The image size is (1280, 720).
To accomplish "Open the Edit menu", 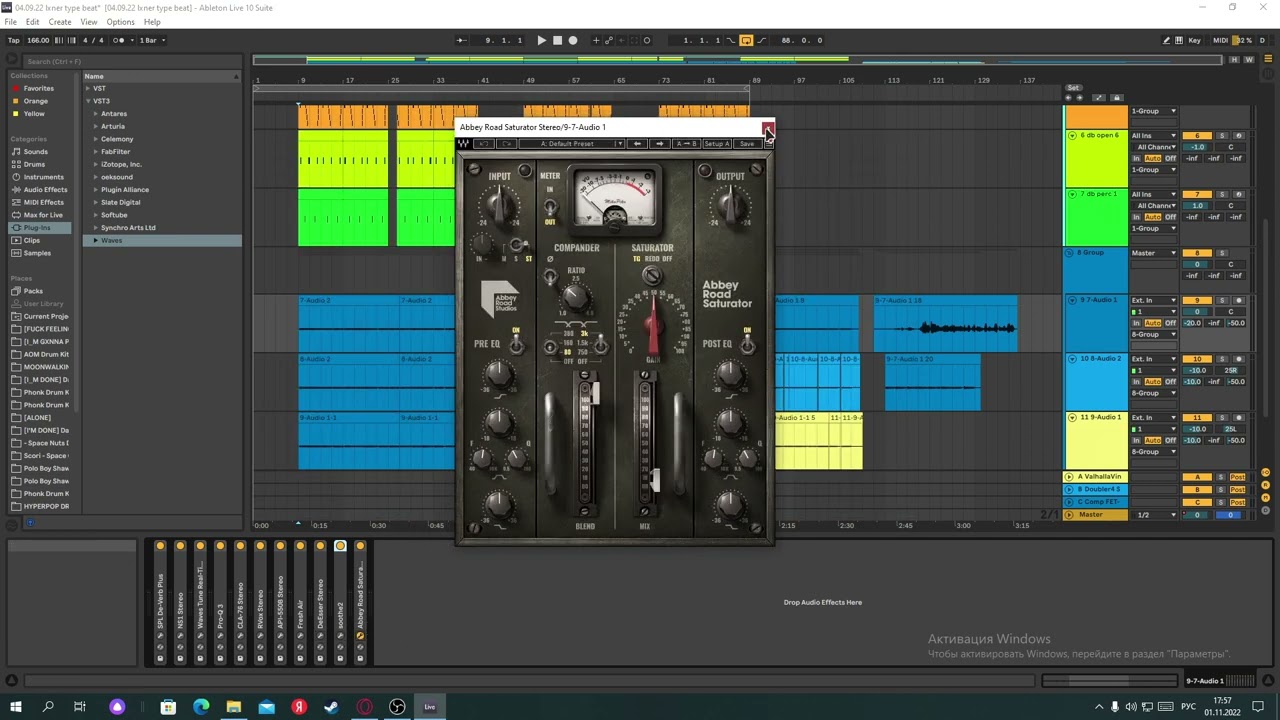I will tap(33, 22).
